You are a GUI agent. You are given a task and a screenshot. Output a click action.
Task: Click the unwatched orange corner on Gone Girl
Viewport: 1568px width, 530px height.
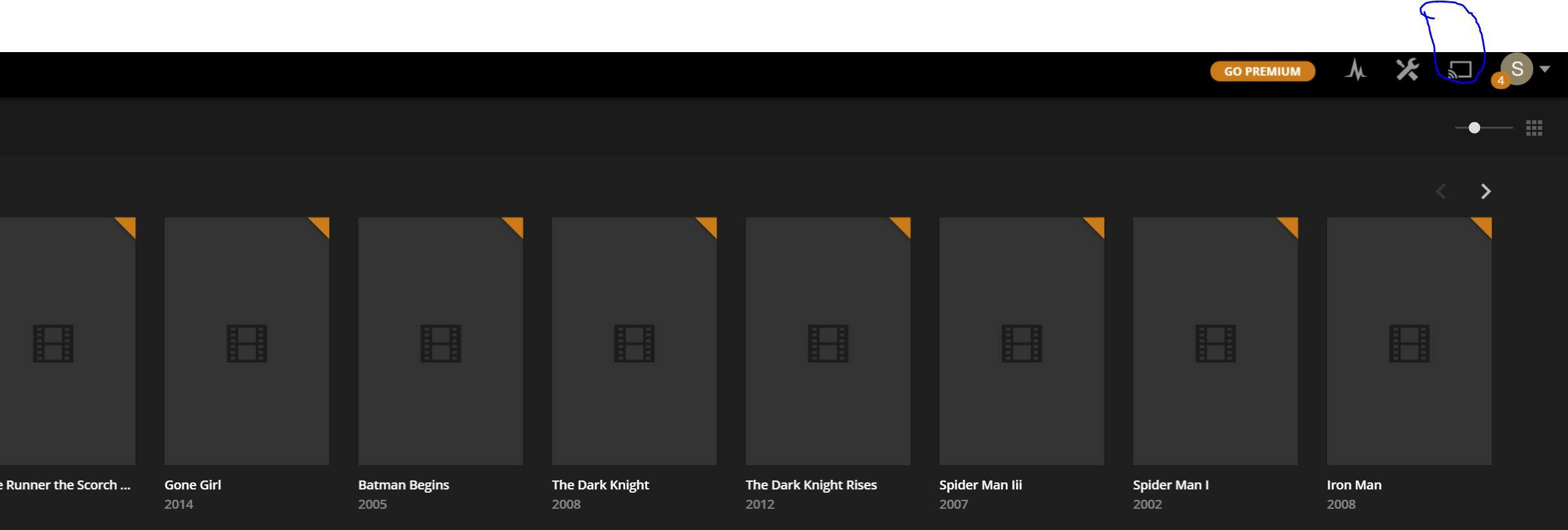pyautogui.click(x=322, y=224)
